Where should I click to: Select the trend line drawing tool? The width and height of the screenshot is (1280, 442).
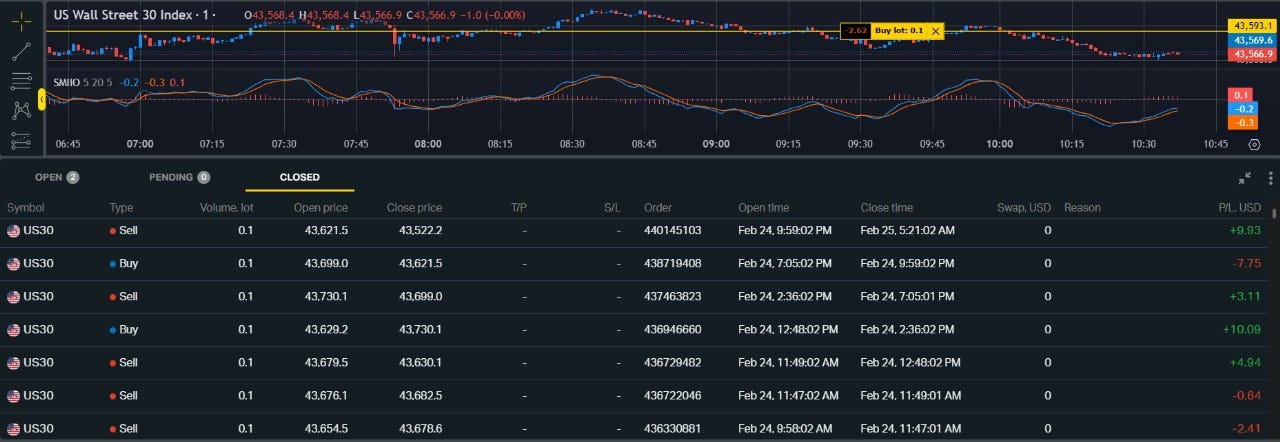click(x=21, y=52)
